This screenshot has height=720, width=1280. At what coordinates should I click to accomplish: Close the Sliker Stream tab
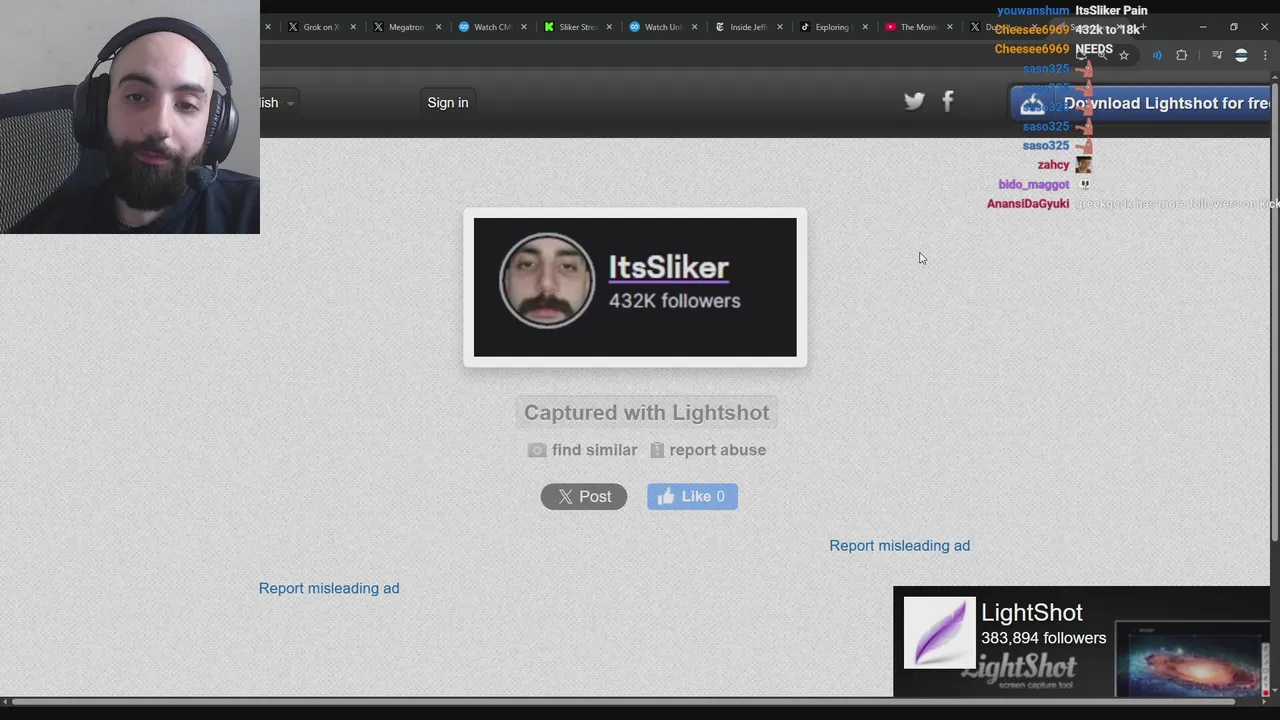click(x=609, y=27)
